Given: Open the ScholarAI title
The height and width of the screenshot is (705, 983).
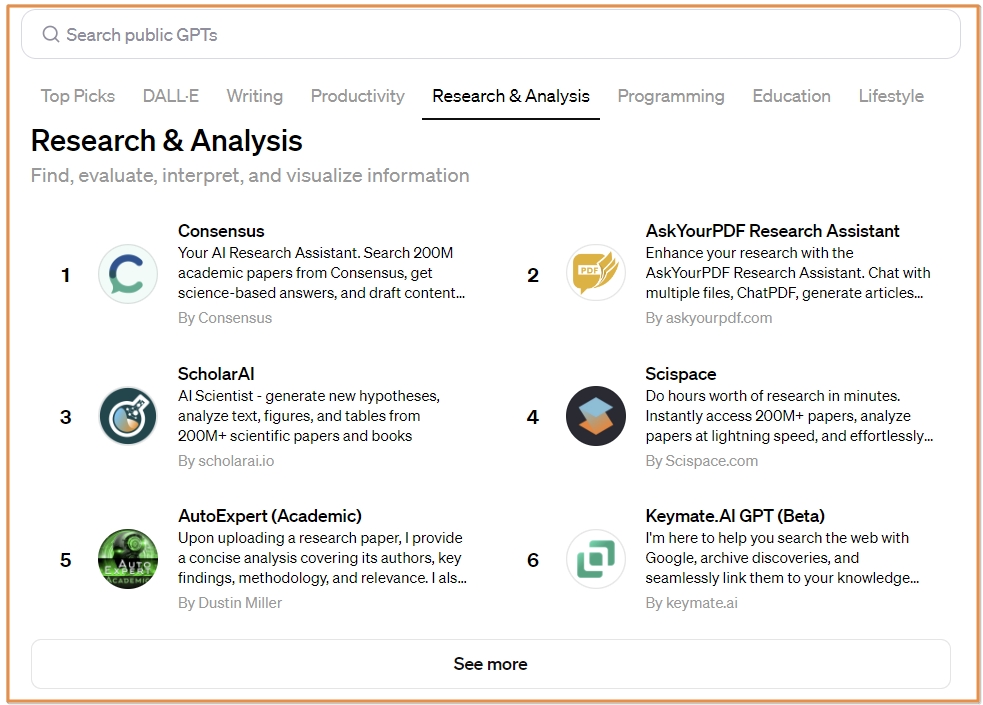Looking at the screenshot, I should (x=216, y=373).
